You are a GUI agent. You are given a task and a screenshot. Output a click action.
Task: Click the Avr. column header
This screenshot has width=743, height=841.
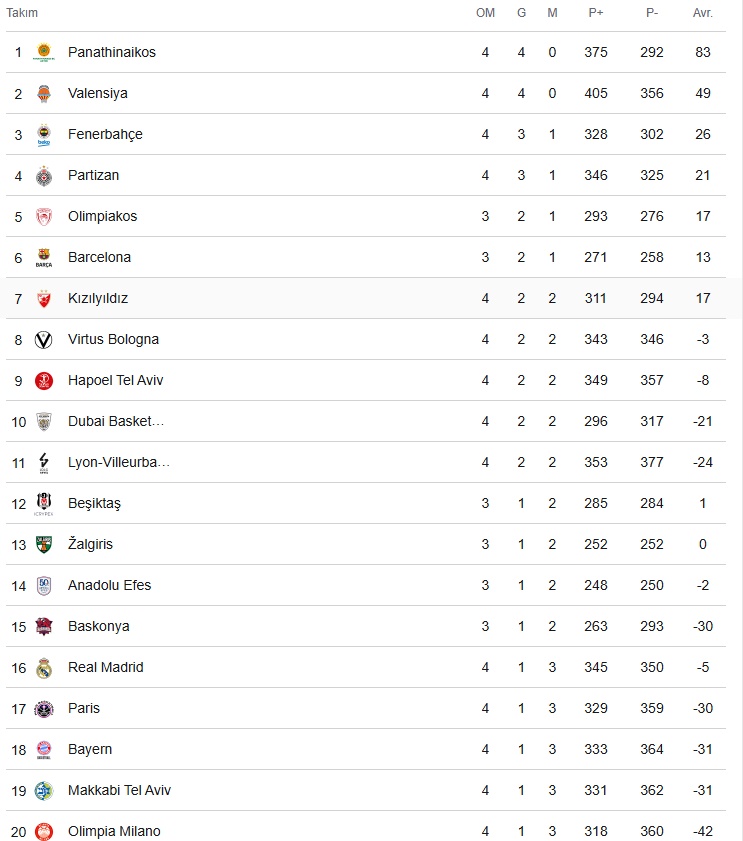click(703, 13)
